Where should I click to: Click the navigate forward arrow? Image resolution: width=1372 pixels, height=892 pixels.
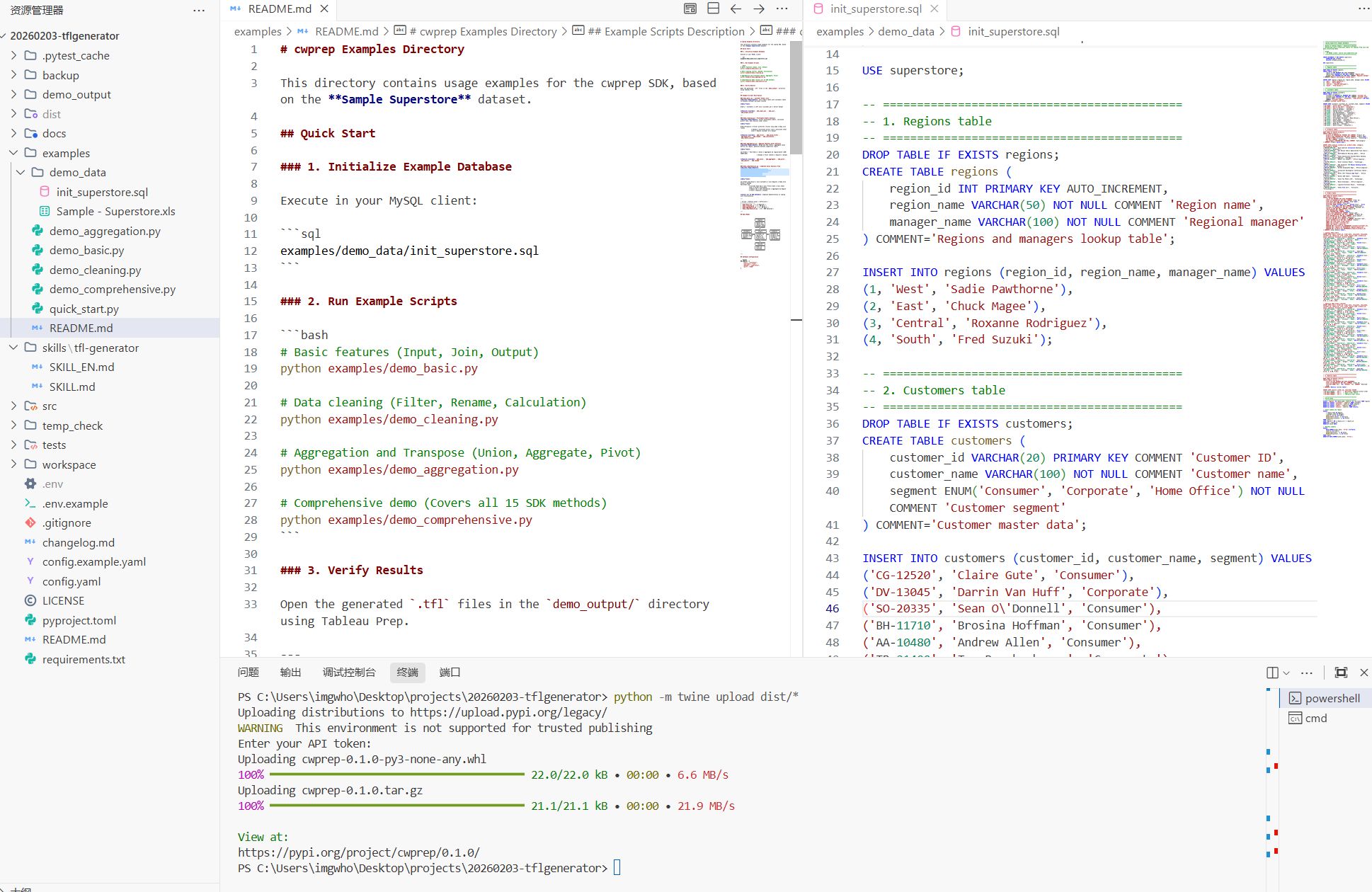(x=758, y=9)
